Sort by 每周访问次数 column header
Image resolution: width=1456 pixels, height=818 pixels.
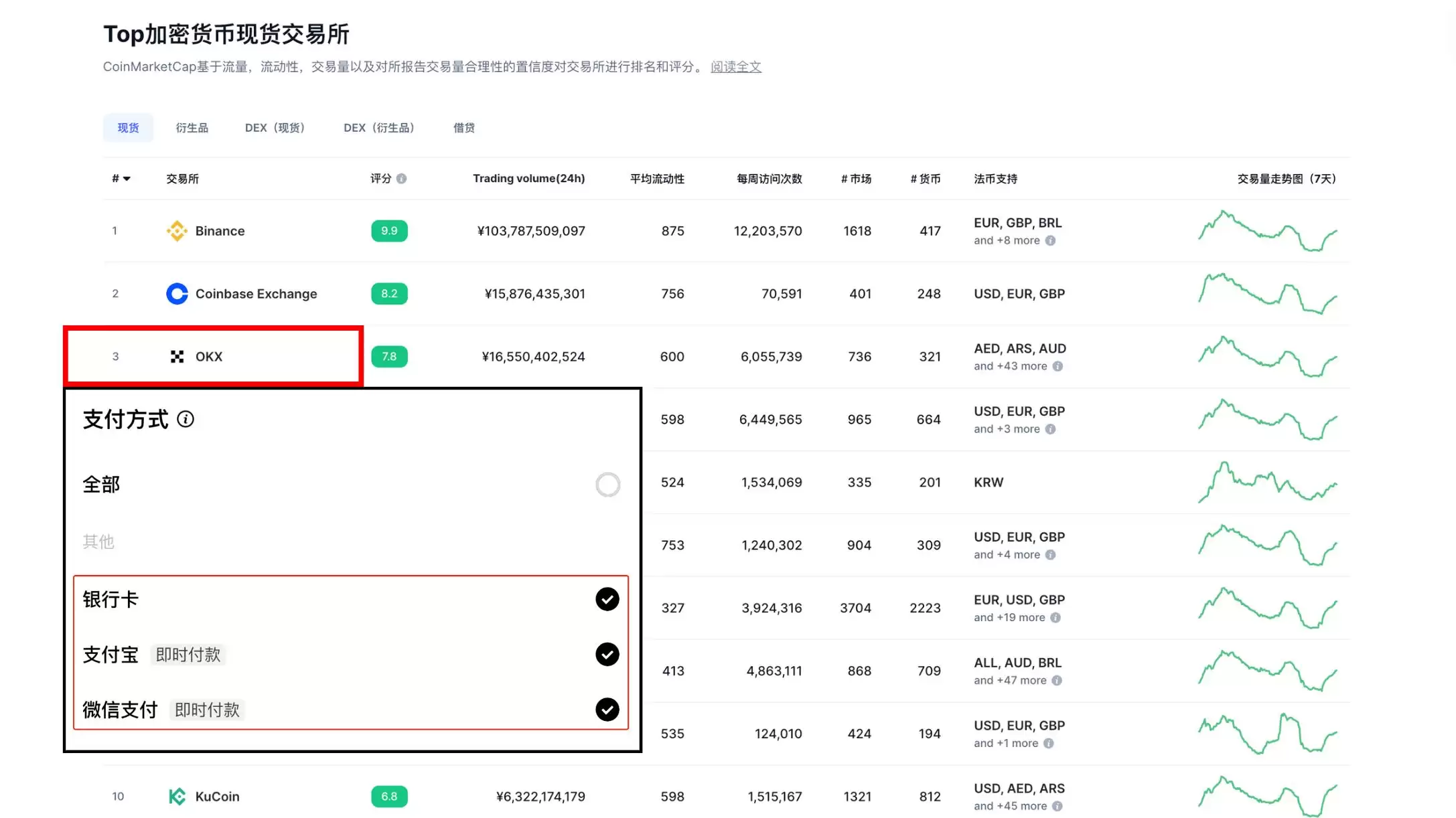[769, 179]
